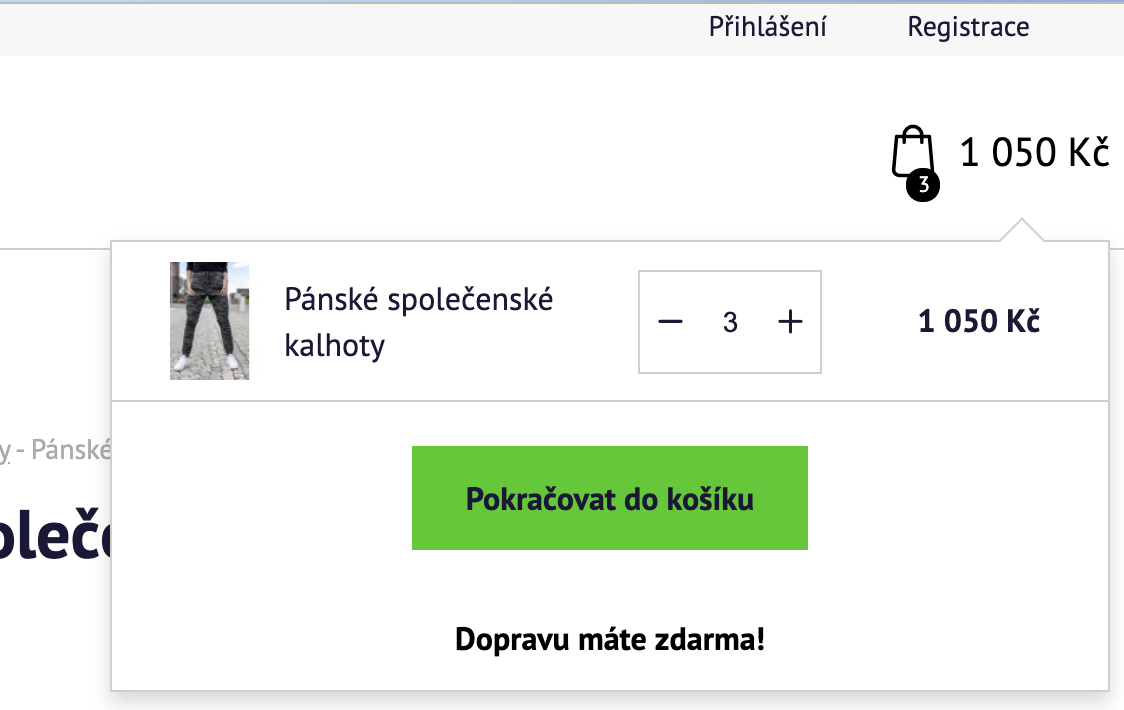Click the empty gray top bar area
Screen dimensions: 1124x710
click(x=350, y=27)
